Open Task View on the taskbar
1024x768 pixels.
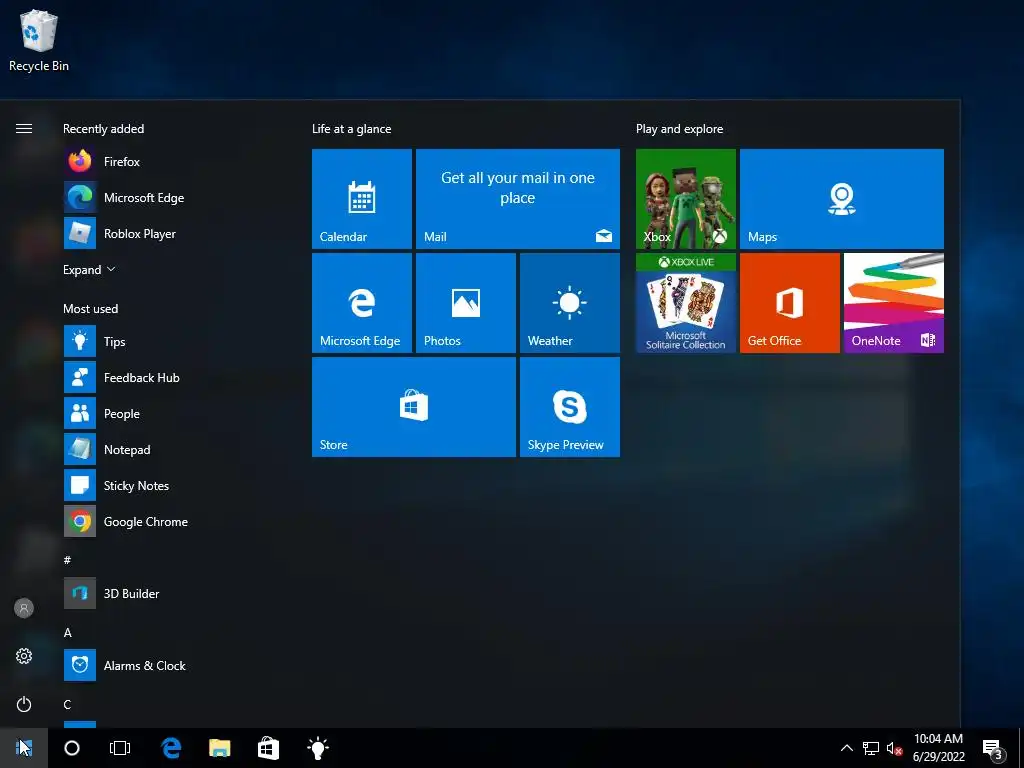point(120,748)
